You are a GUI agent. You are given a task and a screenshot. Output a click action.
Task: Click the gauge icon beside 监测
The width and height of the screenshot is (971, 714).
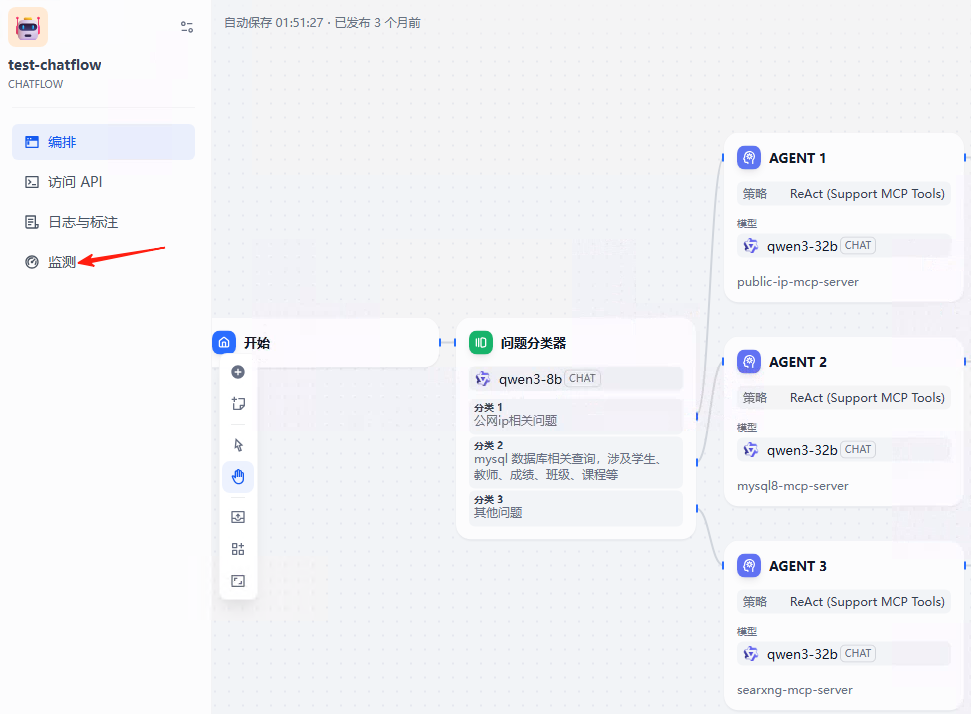(x=32, y=262)
